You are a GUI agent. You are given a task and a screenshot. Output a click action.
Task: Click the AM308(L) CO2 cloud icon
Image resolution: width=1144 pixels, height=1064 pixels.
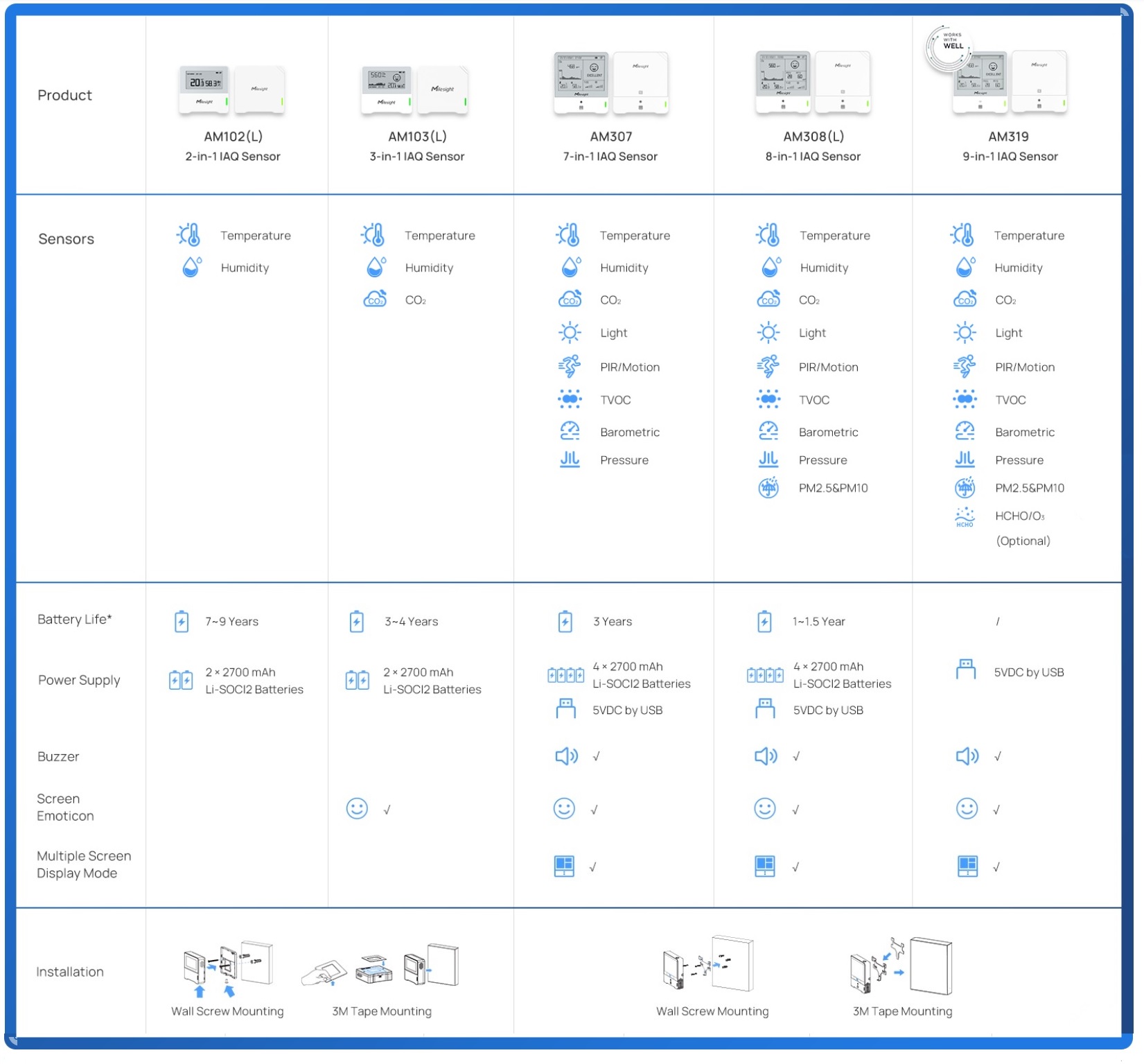768,299
